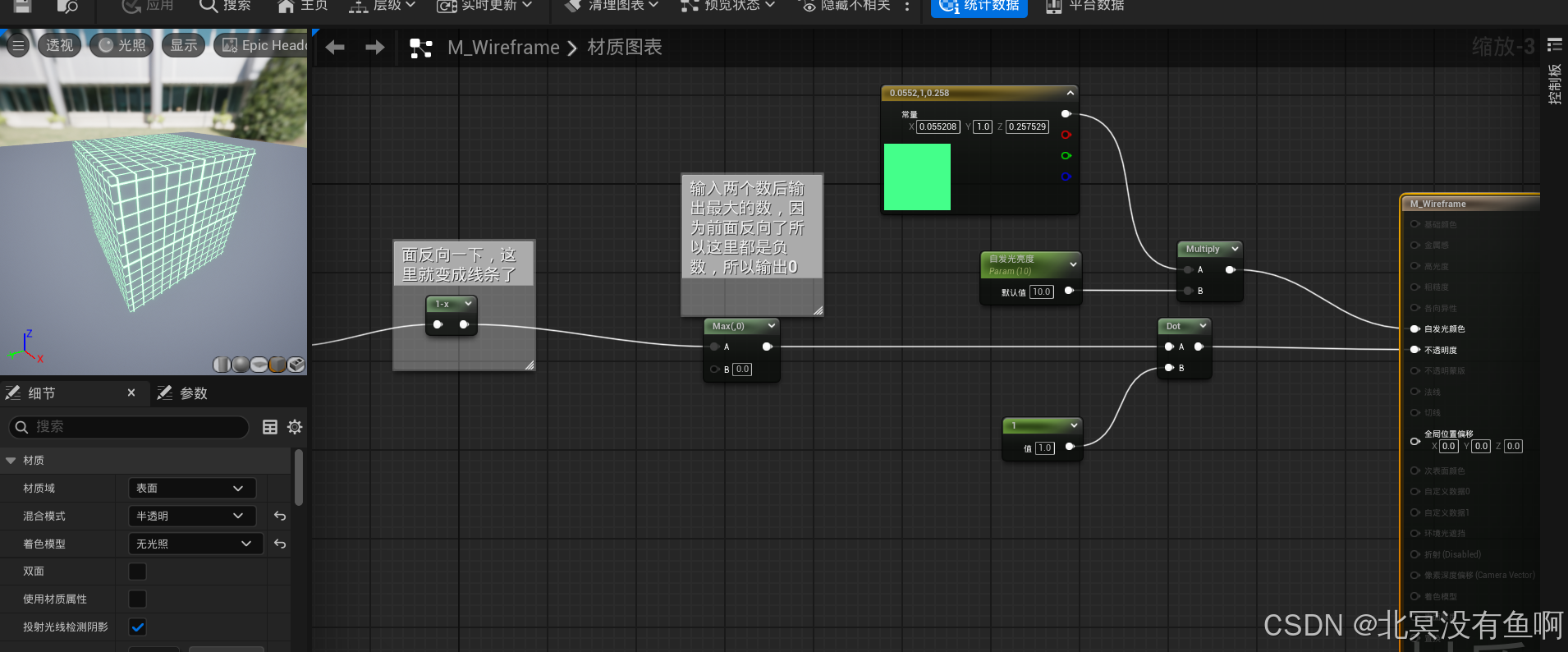
Task: Click the property matrix table icon in Details
Action: point(270,427)
